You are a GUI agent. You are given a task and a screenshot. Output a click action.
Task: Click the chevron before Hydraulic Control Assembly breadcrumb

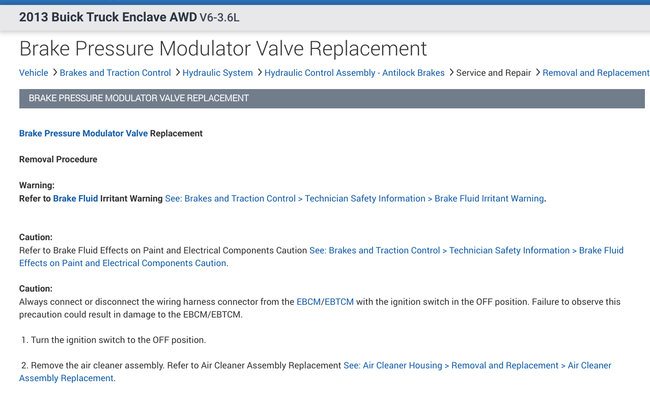pos(259,73)
